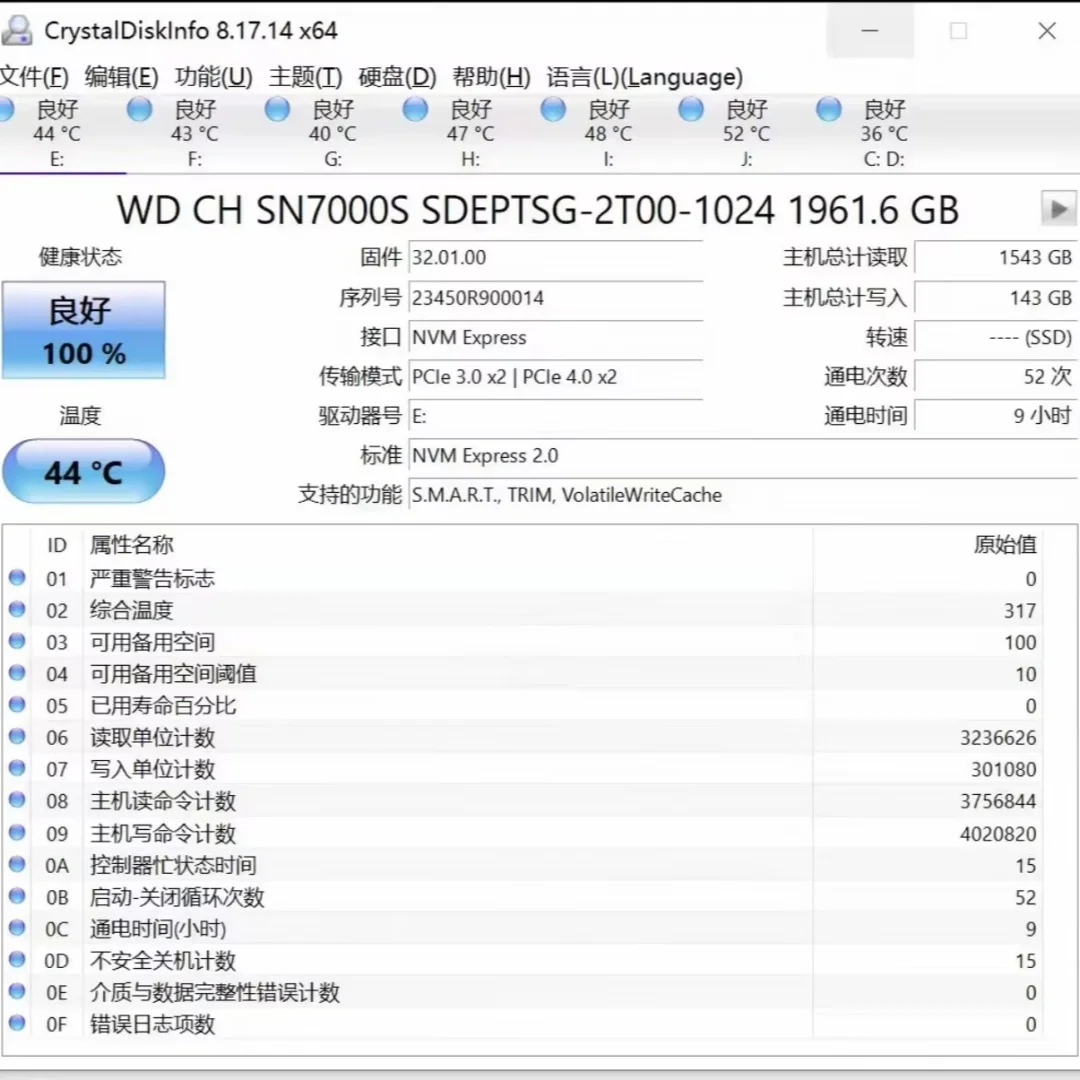Image resolution: width=1080 pixels, height=1080 pixels.
Task: Open the 语言(L)(Language) menu
Action: (645, 76)
